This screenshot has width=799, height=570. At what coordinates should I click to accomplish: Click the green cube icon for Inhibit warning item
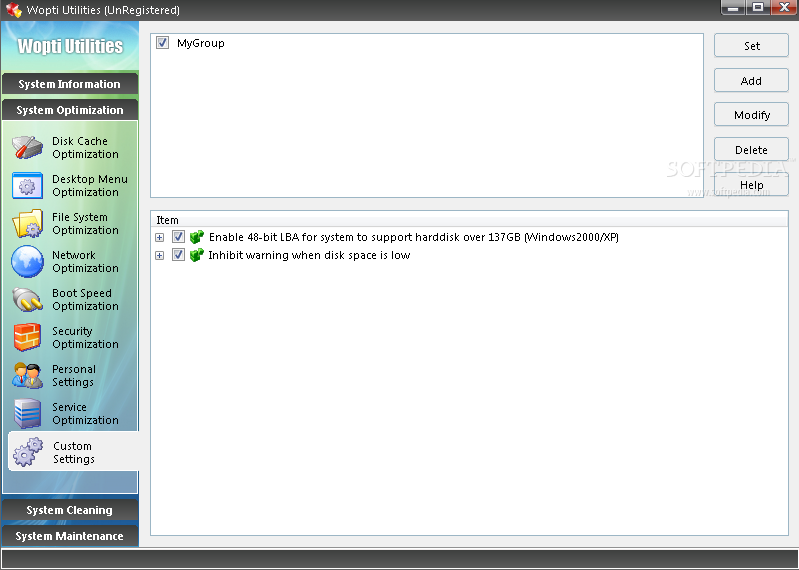point(197,255)
